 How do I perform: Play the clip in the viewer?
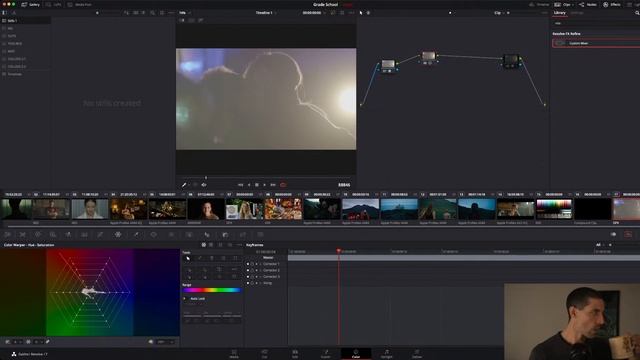tap(264, 185)
